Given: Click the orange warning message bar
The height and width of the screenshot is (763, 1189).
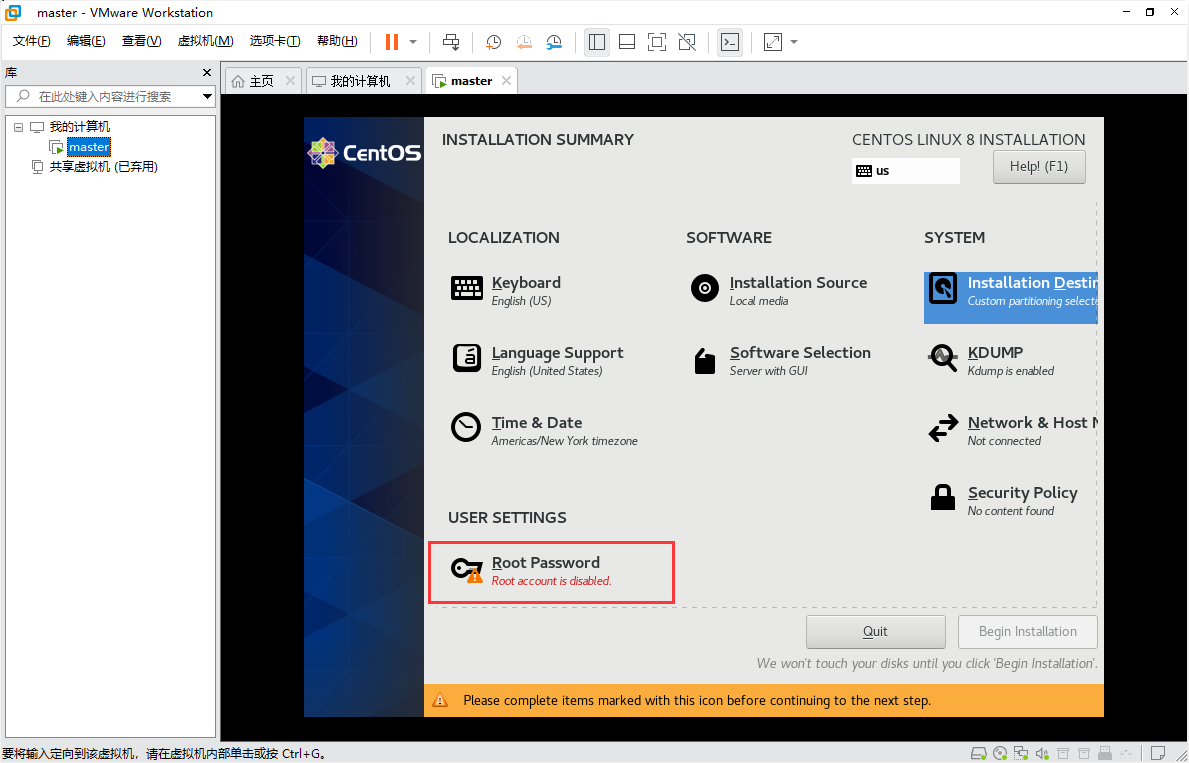Looking at the screenshot, I should [764, 700].
